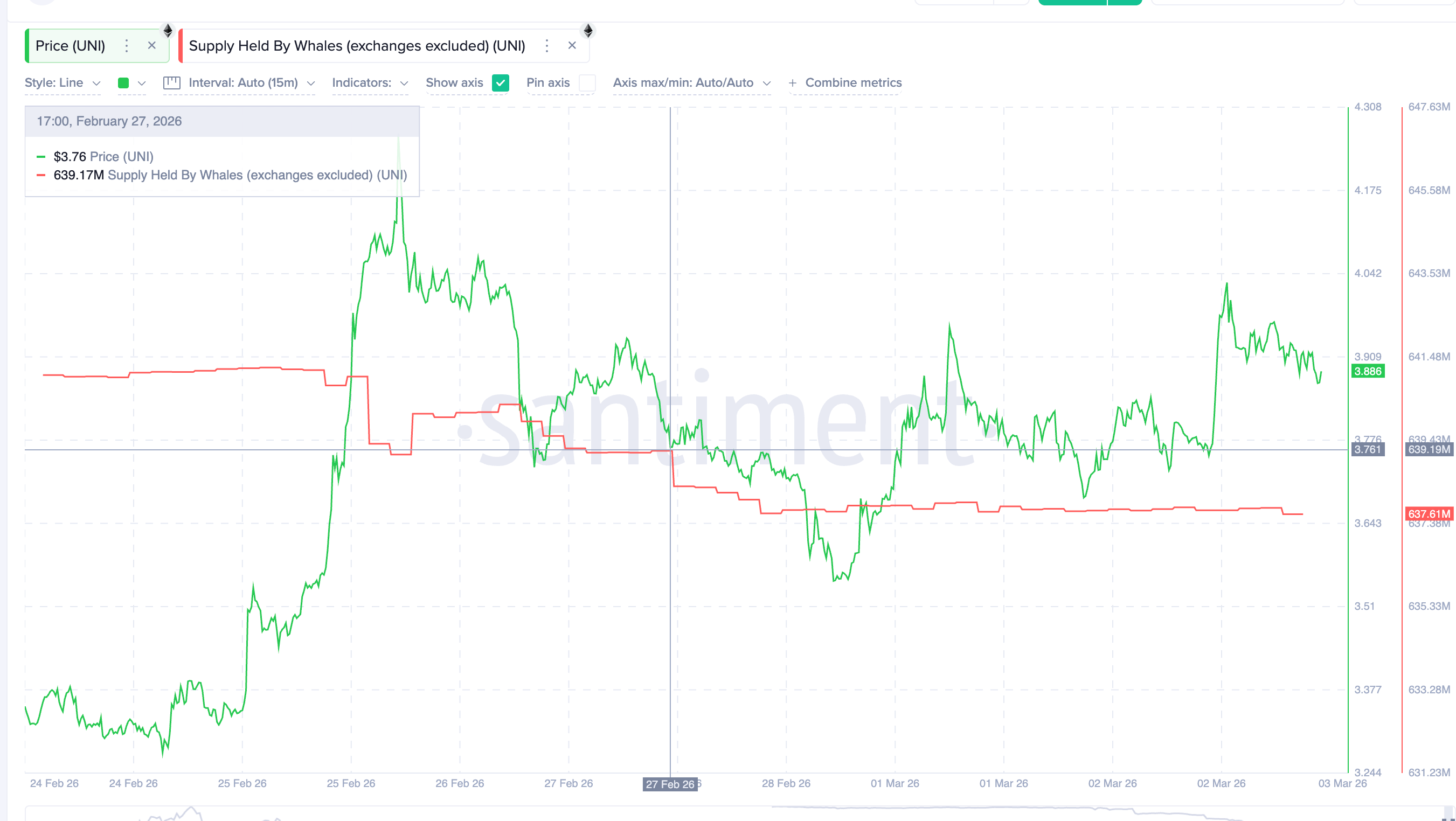Remove Supply Held By Whales metric
1456x821 pixels.
tap(572, 46)
